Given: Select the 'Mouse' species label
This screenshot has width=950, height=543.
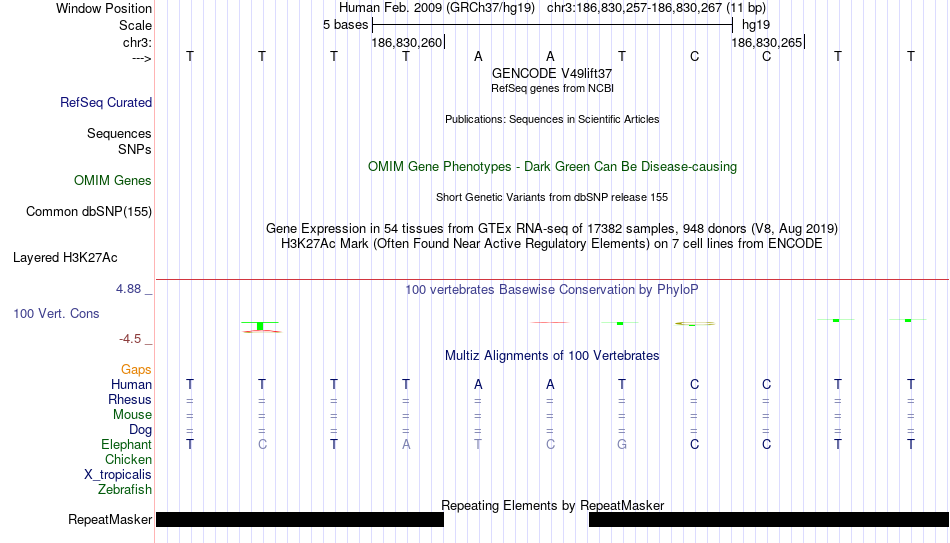Looking at the screenshot, I should (x=132, y=415).
